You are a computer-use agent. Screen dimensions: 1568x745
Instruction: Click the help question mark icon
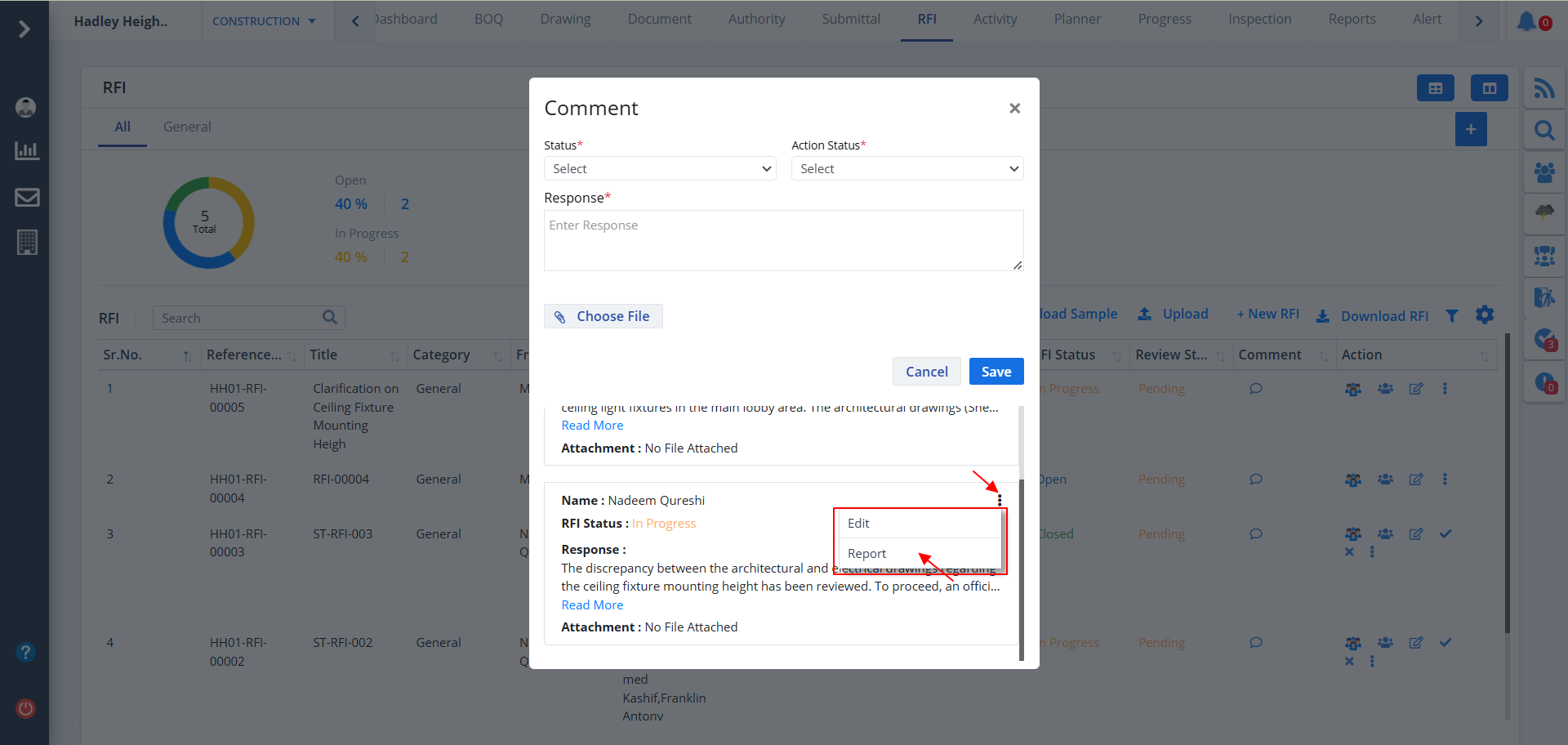coord(26,652)
